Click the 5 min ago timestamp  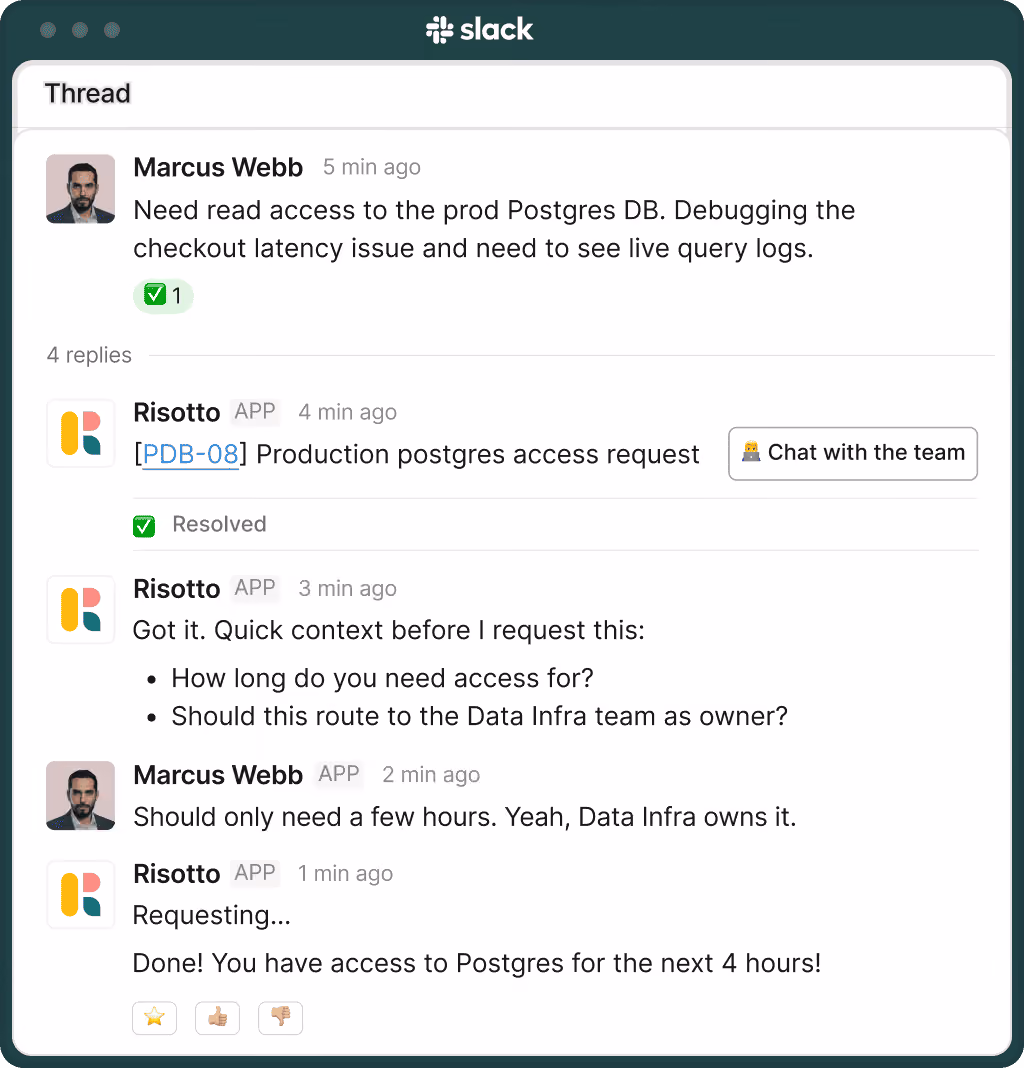coord(372,167)
